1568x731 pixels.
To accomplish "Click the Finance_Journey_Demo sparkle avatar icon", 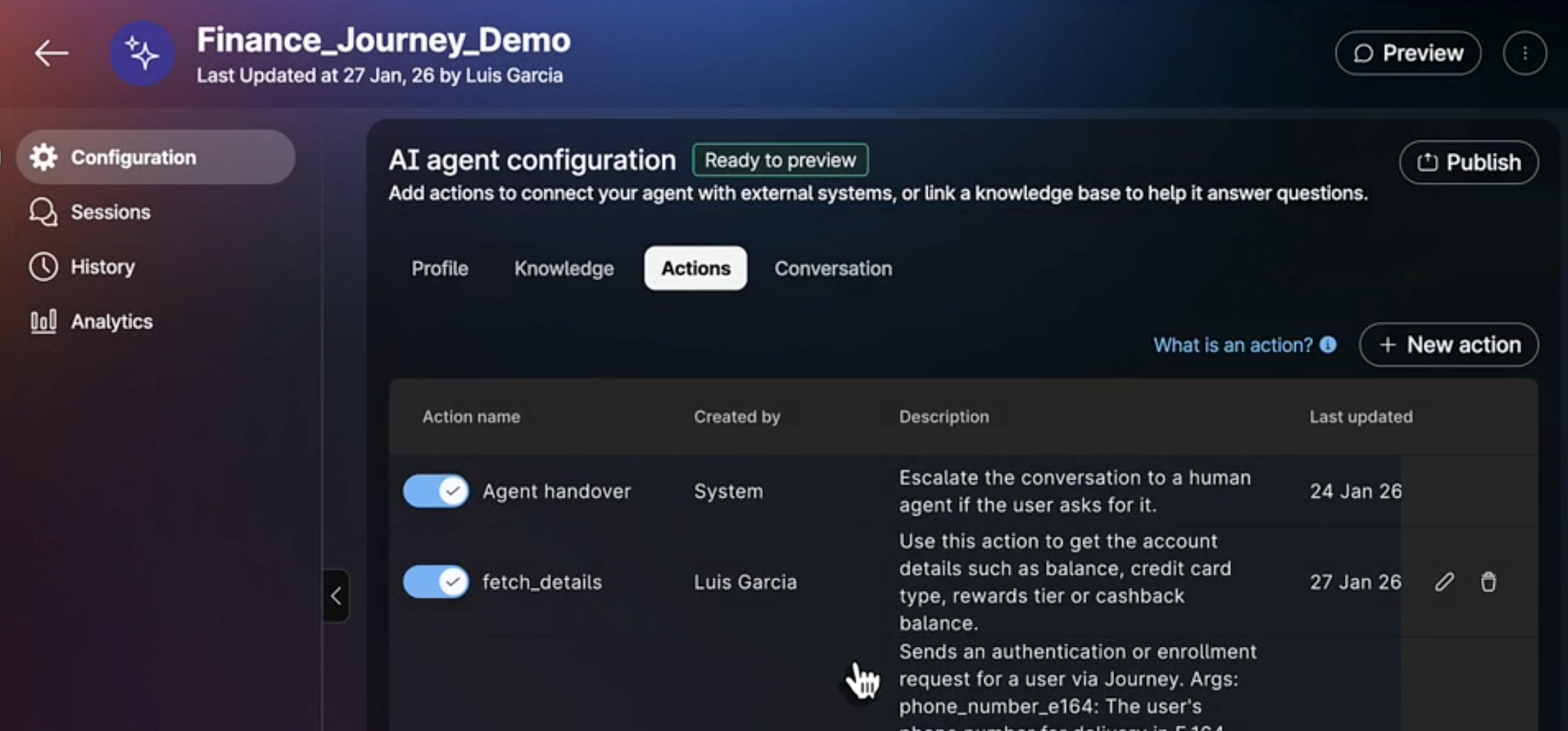I will pyautogui.click(x=143, y=54).
